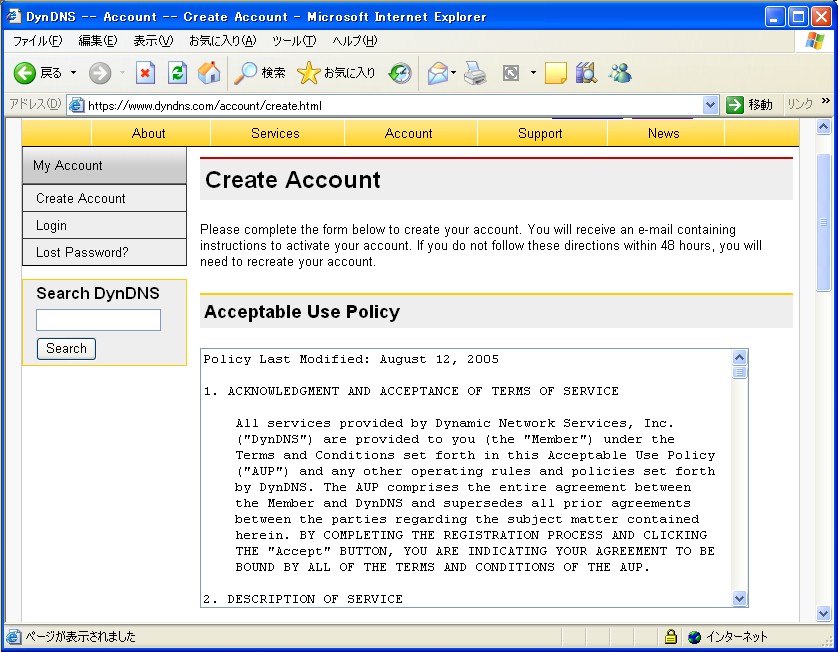This screenshot has width=838, height=652.
Task: Click the policy text box down scroll arrow
Action: 740,599
